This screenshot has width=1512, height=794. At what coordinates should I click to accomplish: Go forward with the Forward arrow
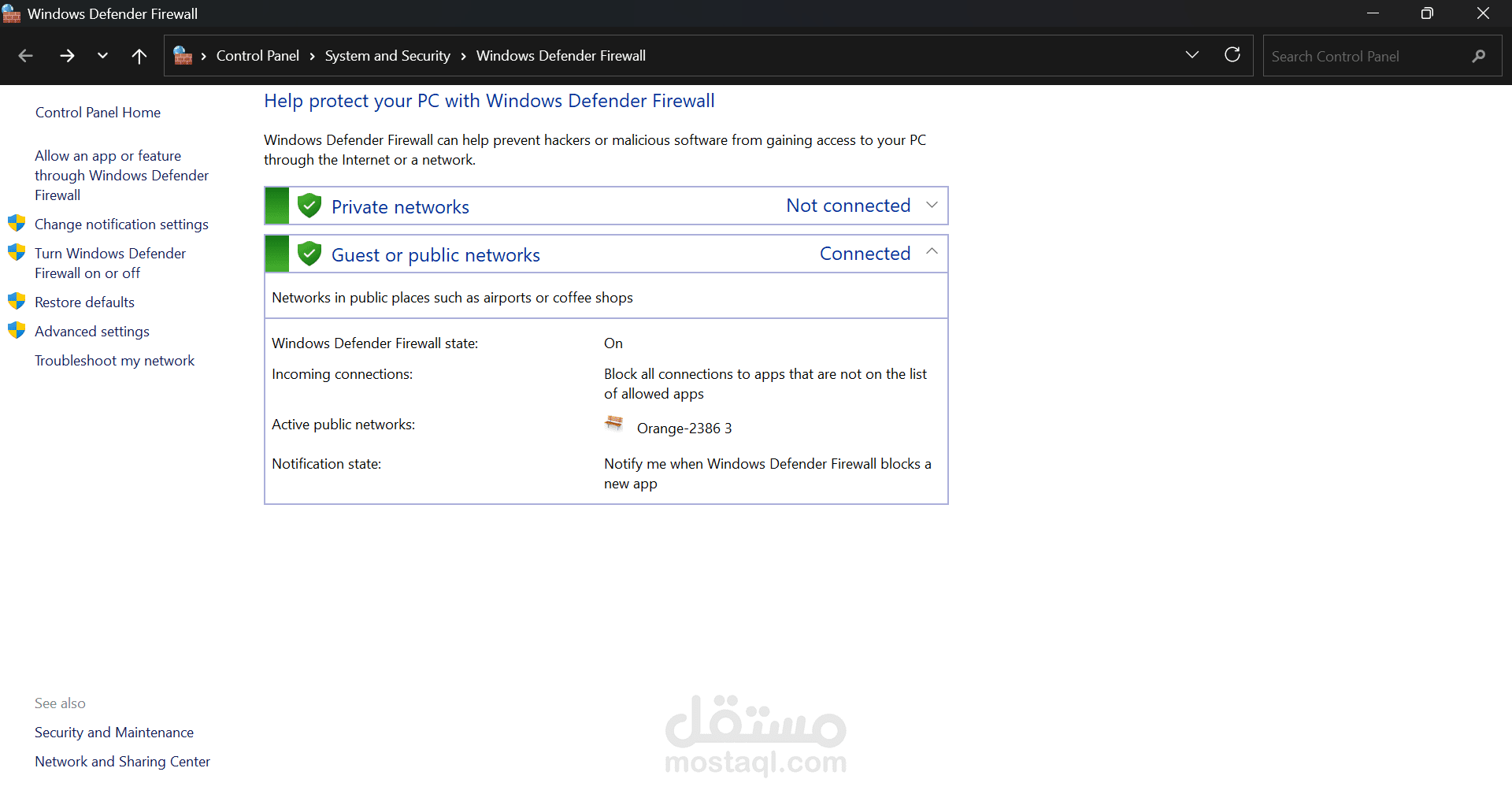[67, 56]
